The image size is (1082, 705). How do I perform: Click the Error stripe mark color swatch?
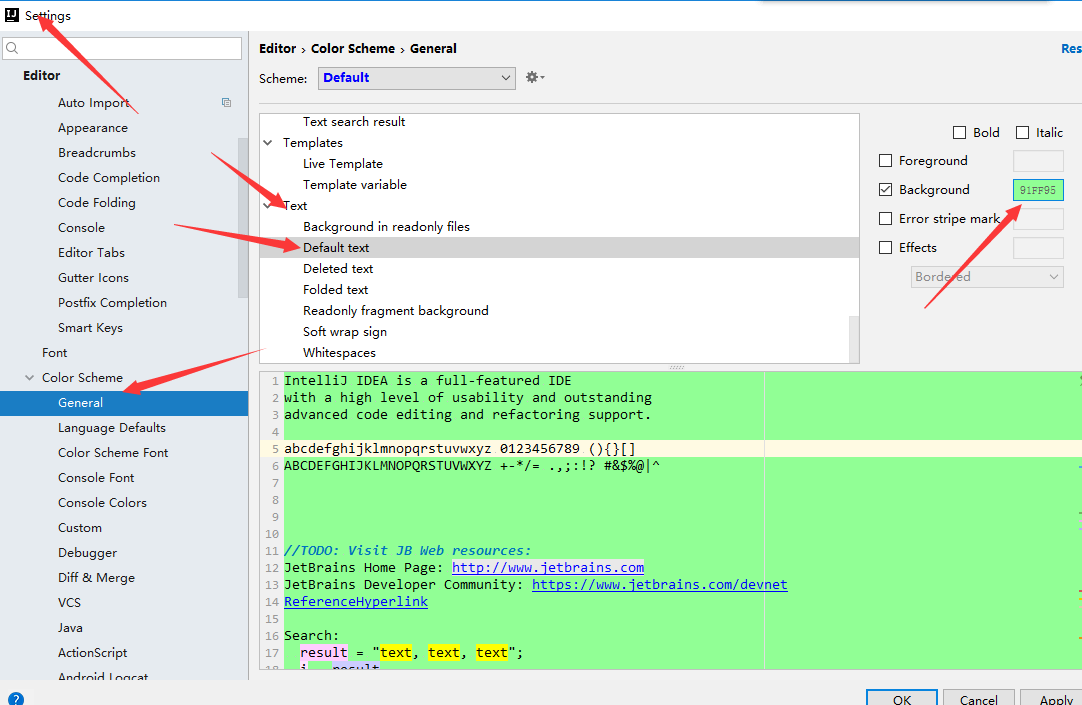point(1038,219)
